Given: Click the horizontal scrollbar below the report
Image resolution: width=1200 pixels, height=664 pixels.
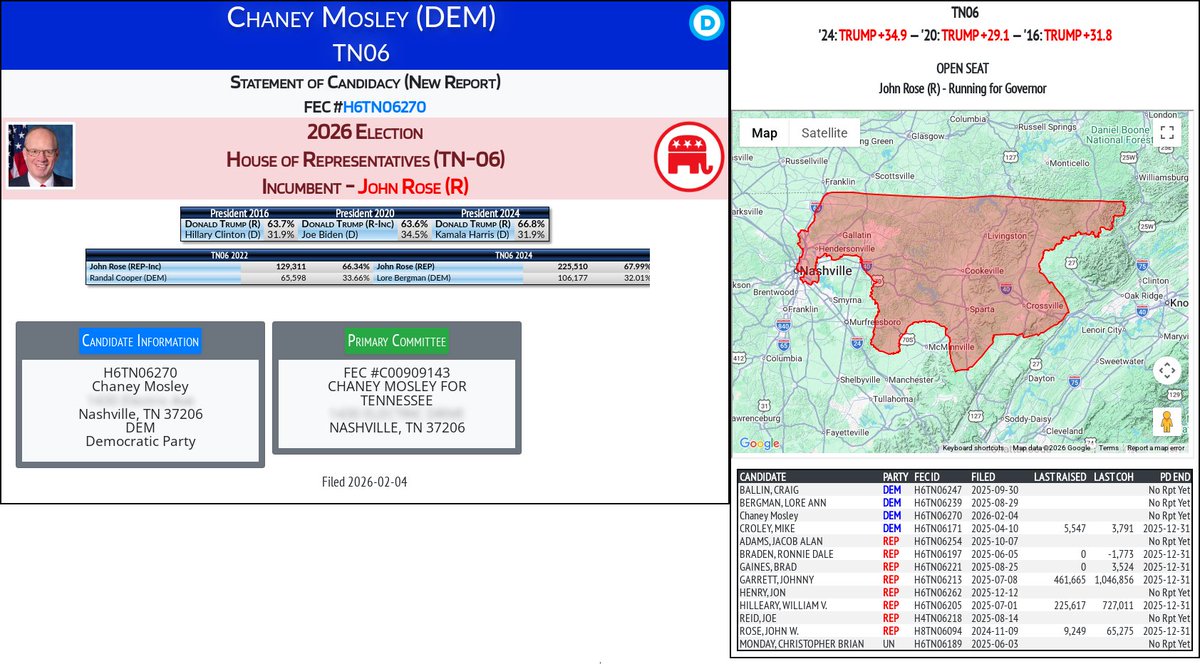Looking at the screenshot, I should 600,659.
